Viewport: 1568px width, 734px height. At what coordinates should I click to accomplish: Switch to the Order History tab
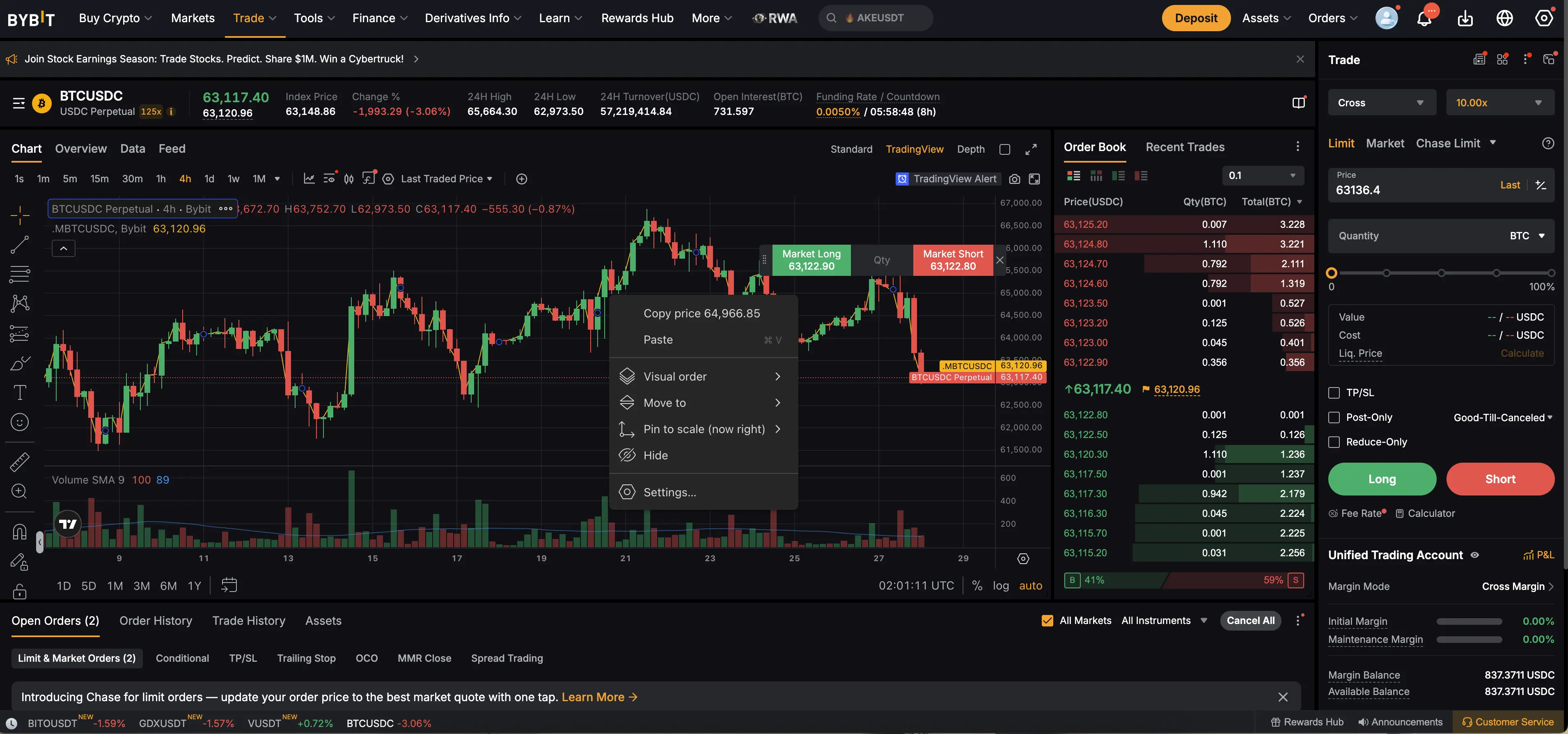[155, 621]
